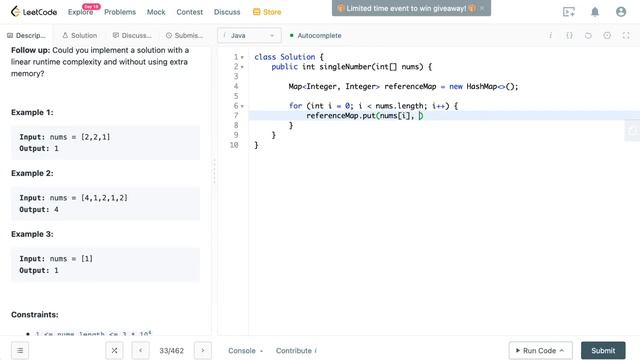Open the Mock section

(x=156, y=12)
